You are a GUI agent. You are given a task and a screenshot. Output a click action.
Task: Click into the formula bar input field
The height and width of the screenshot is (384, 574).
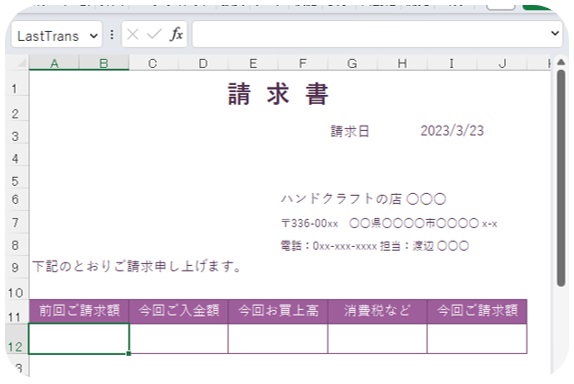370,34
